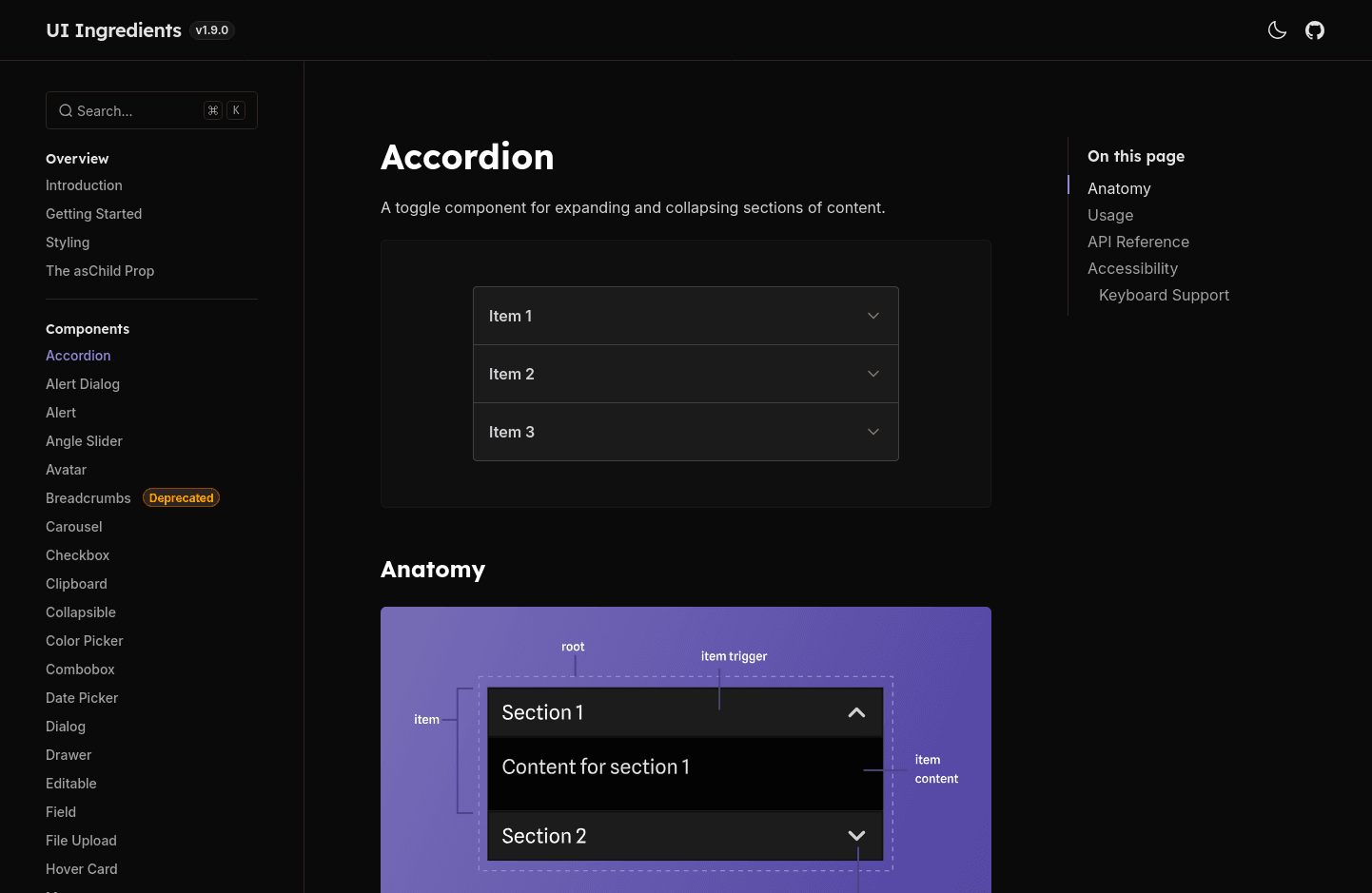Jump to API Reference section
The width and height of the screenshot is (1372, 893).
(x=1138, y=243)
